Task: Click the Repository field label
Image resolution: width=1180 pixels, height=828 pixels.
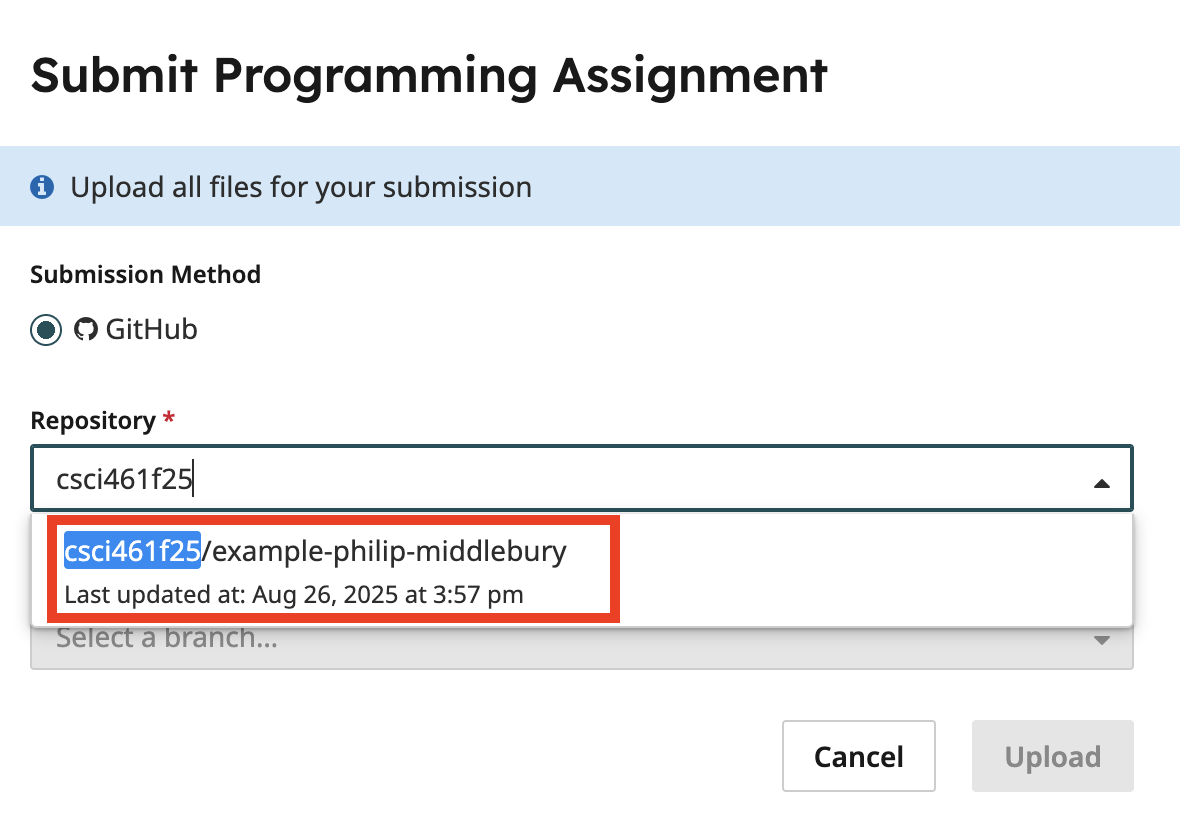Action: pyautogui.click(x=93, y=420)
